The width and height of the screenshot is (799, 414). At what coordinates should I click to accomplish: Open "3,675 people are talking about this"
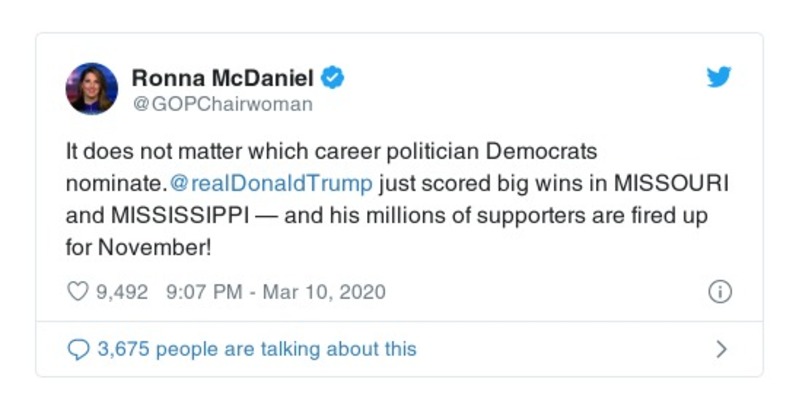pos(256,349)
